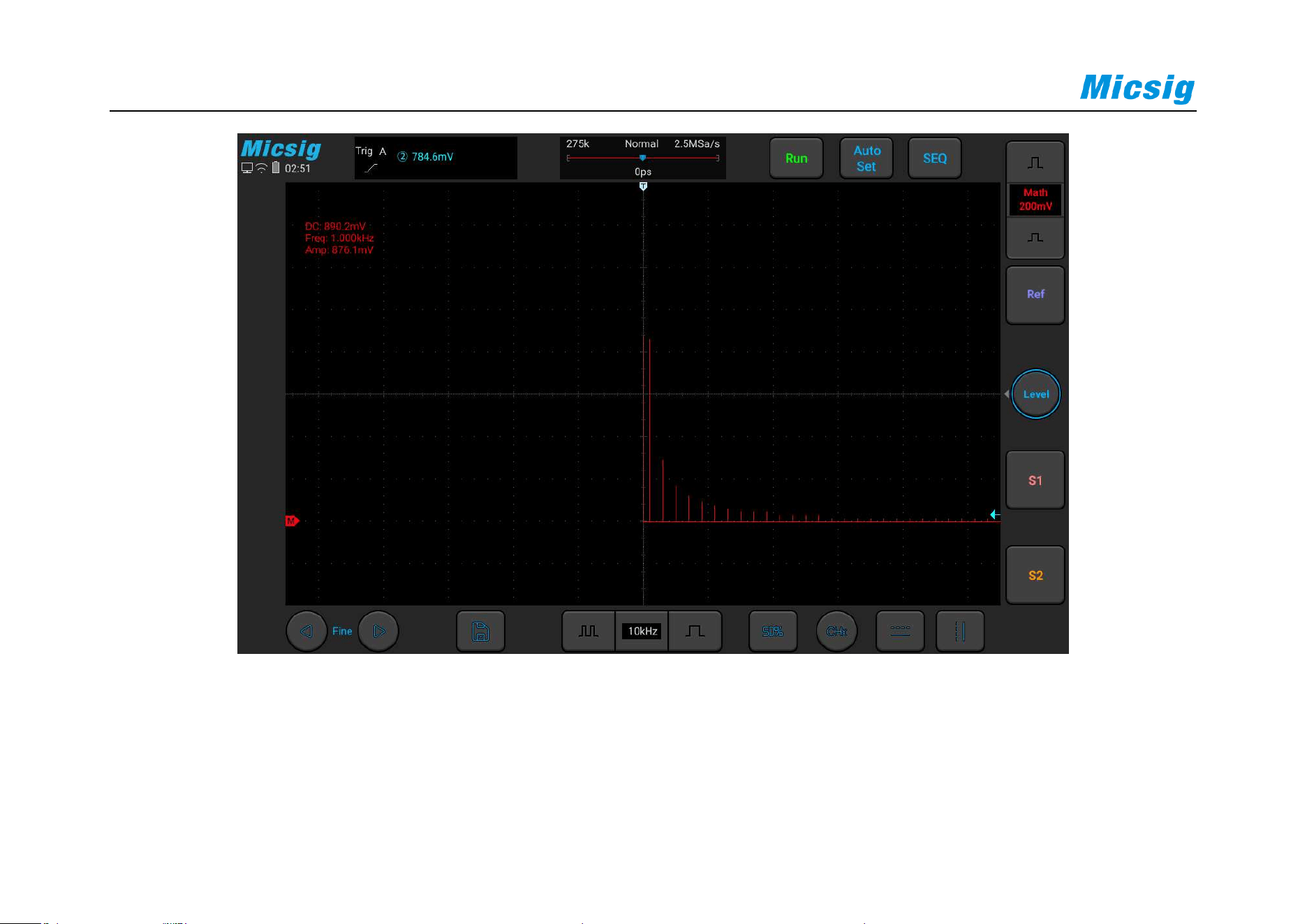Tap the Auto Set button
This screenshot has width=1307, height=924.
(x=866, y=158)
